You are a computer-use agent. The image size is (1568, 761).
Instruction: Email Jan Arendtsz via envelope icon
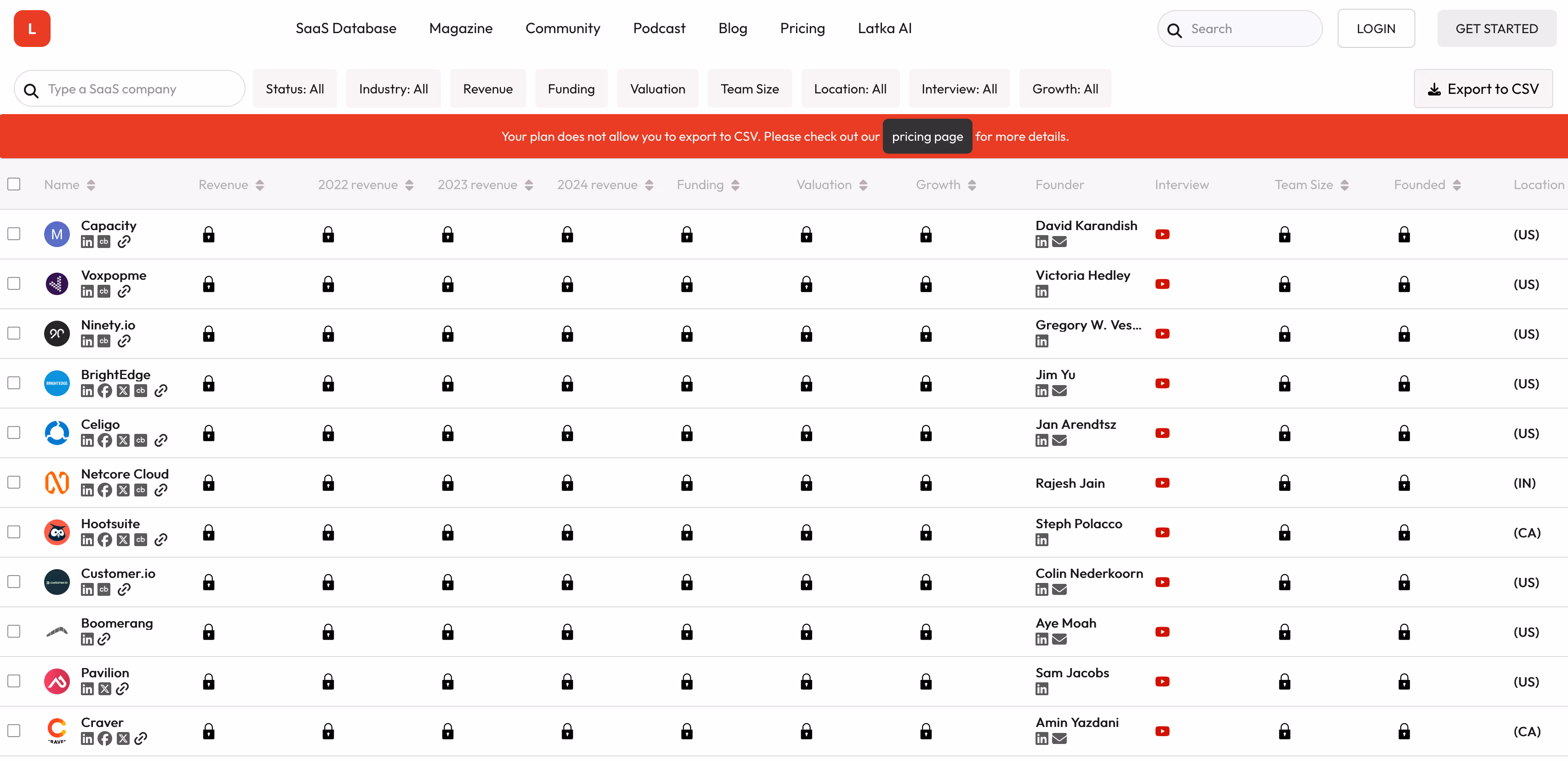(x=1059, y=440)
